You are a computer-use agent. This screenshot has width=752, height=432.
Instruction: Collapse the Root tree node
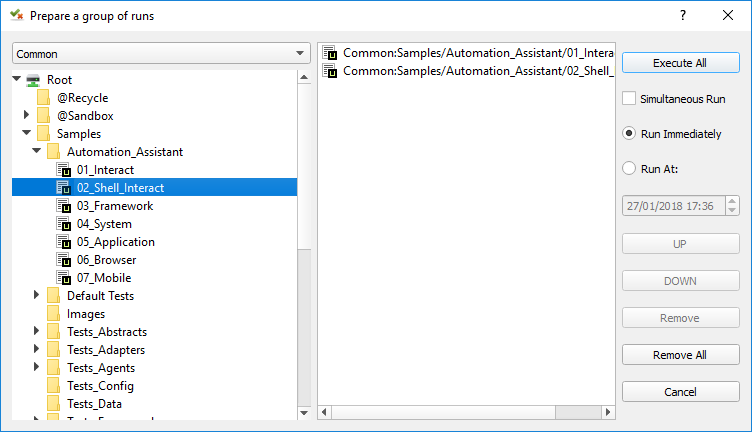[x=17, y=78]
